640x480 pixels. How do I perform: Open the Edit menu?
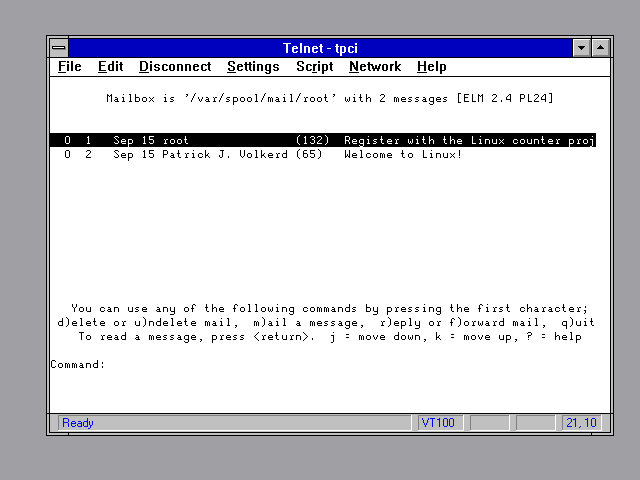tap(110, 67)
